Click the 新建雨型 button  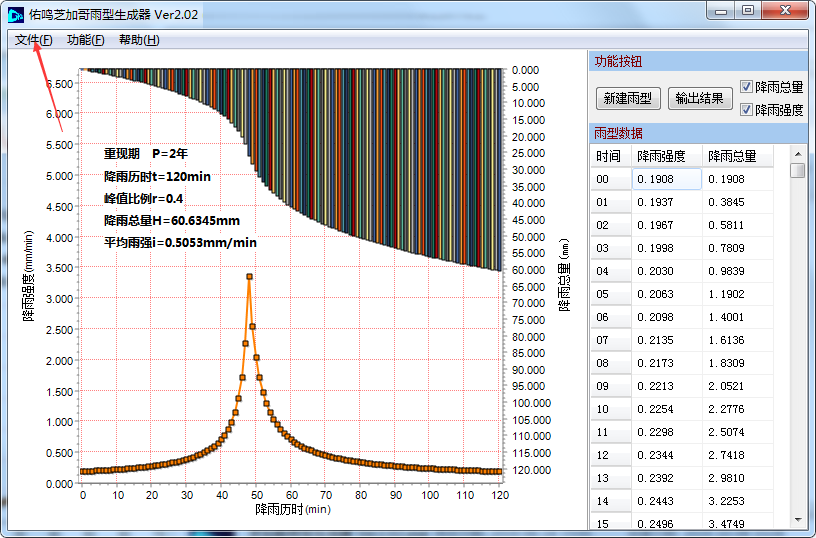coord(627,98)
